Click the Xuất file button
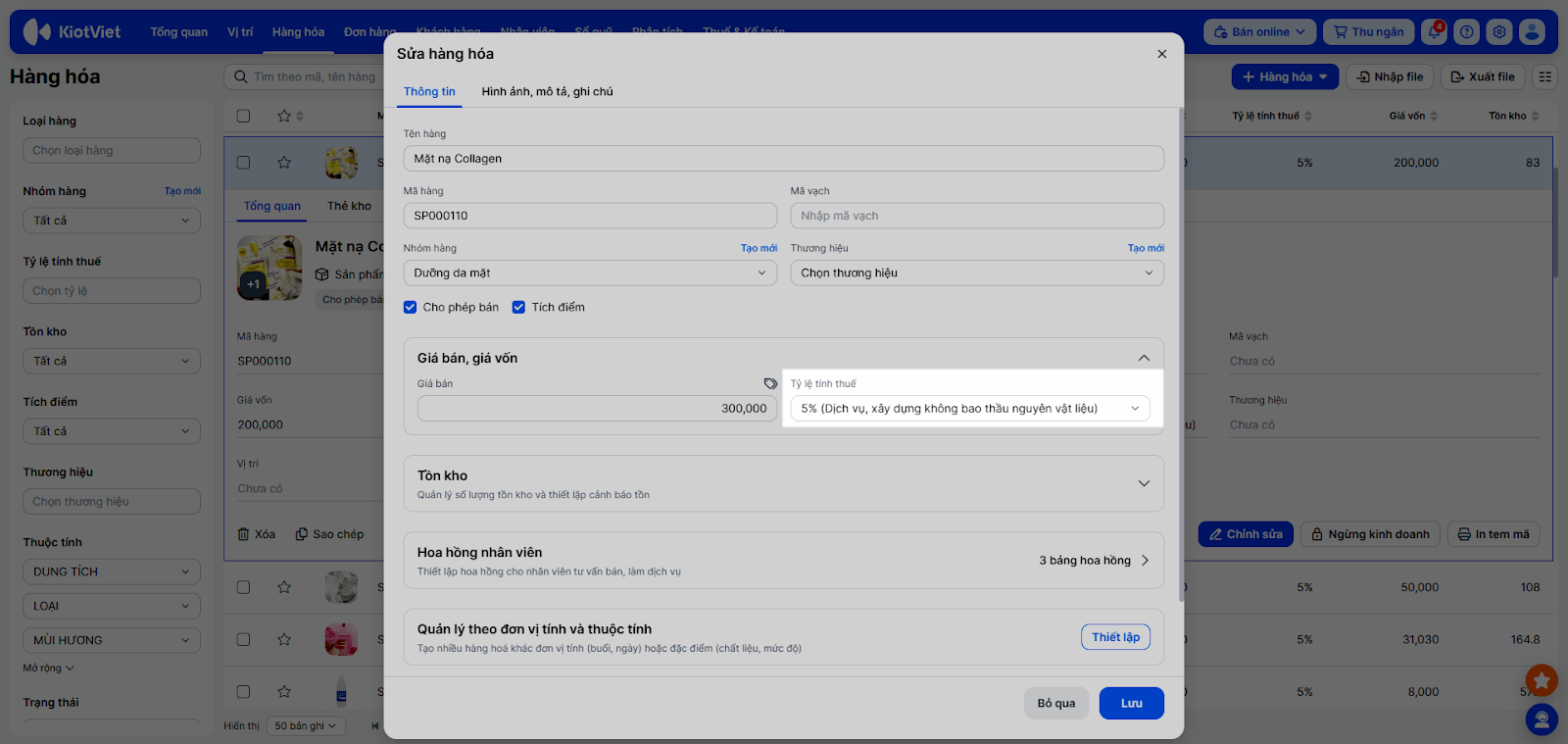This screenshot has height=744, width=1568. 1483,76
